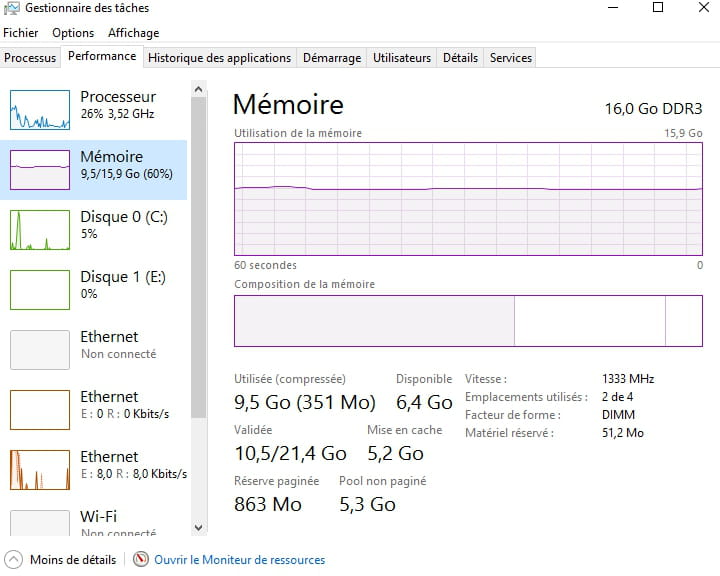This screenshot has height=576, width=720.
Task: Select the Disque 0 (C:) graph thumbnail
Action: [40, 230]
